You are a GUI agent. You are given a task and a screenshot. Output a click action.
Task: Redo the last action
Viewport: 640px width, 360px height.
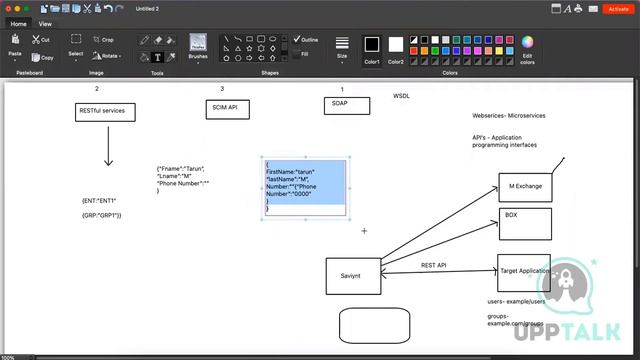click(119, 9)
